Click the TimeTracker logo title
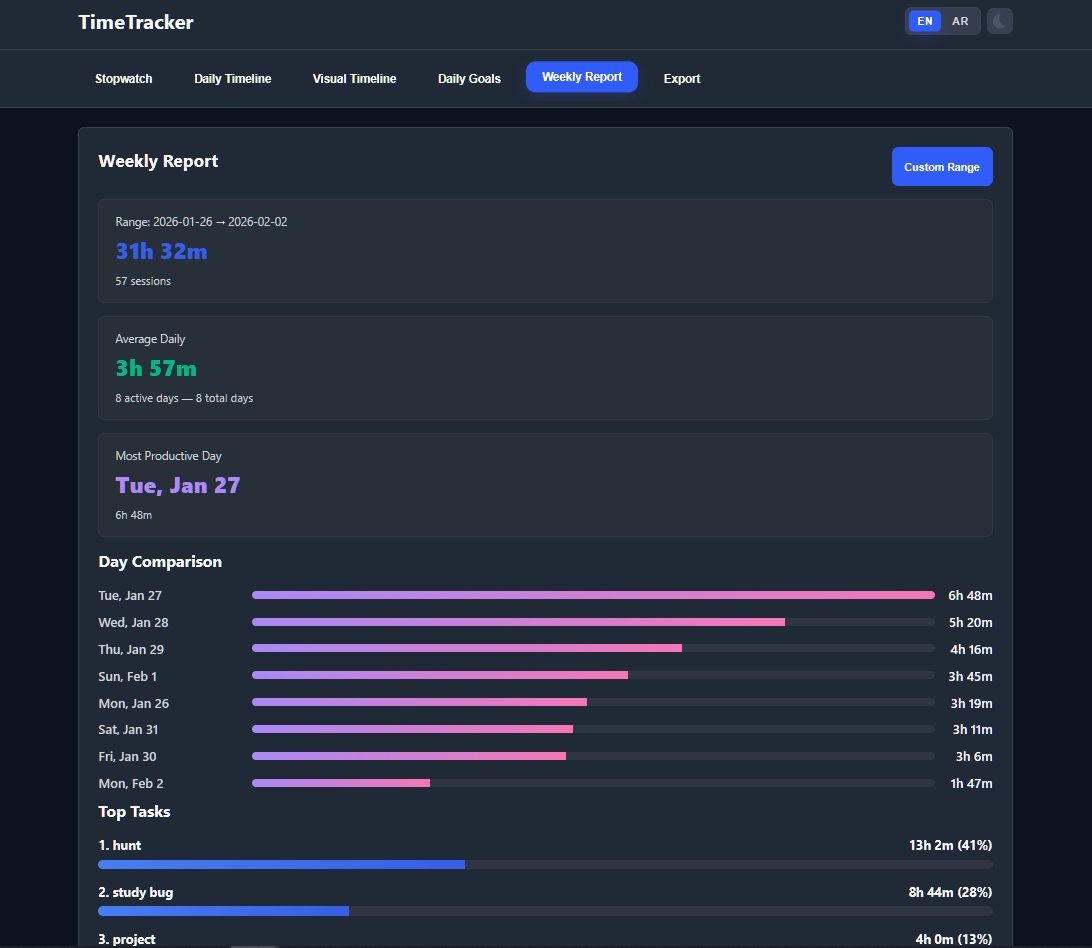The width and height of the screenshot is (1092, 948). pos(136,22)
